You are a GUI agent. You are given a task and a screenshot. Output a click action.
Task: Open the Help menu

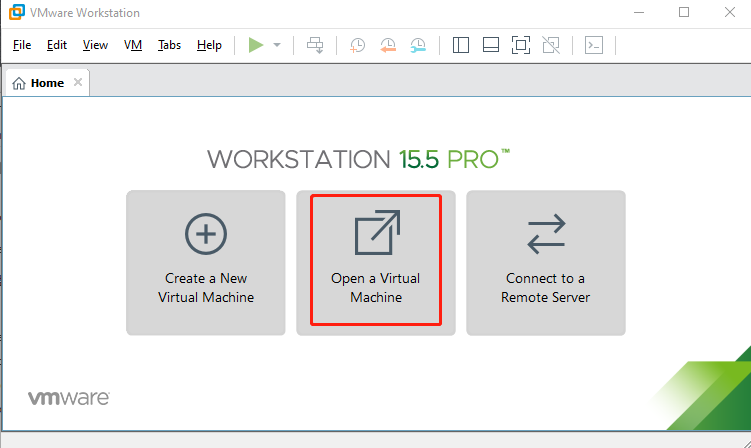[209, 45]
